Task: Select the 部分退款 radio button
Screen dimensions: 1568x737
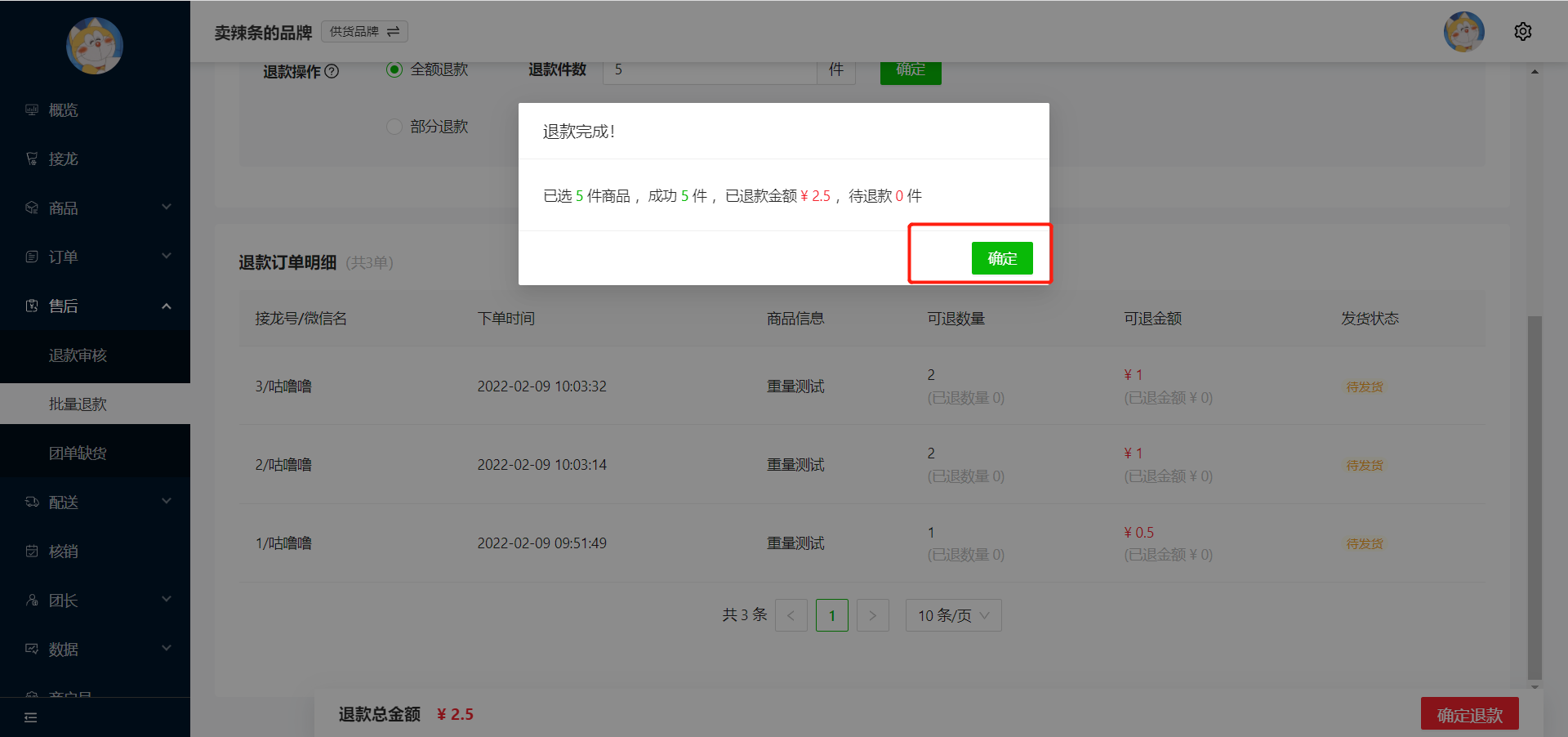Action: [394, 127]
